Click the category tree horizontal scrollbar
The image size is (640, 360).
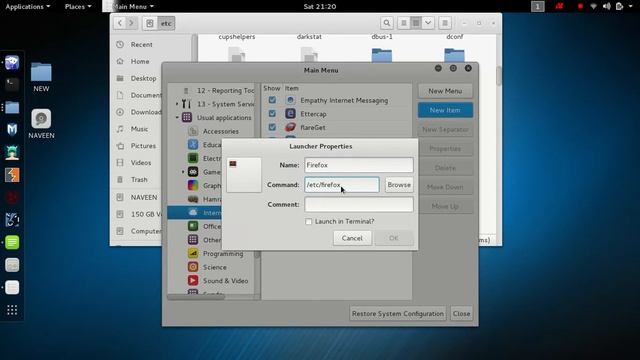196,297
